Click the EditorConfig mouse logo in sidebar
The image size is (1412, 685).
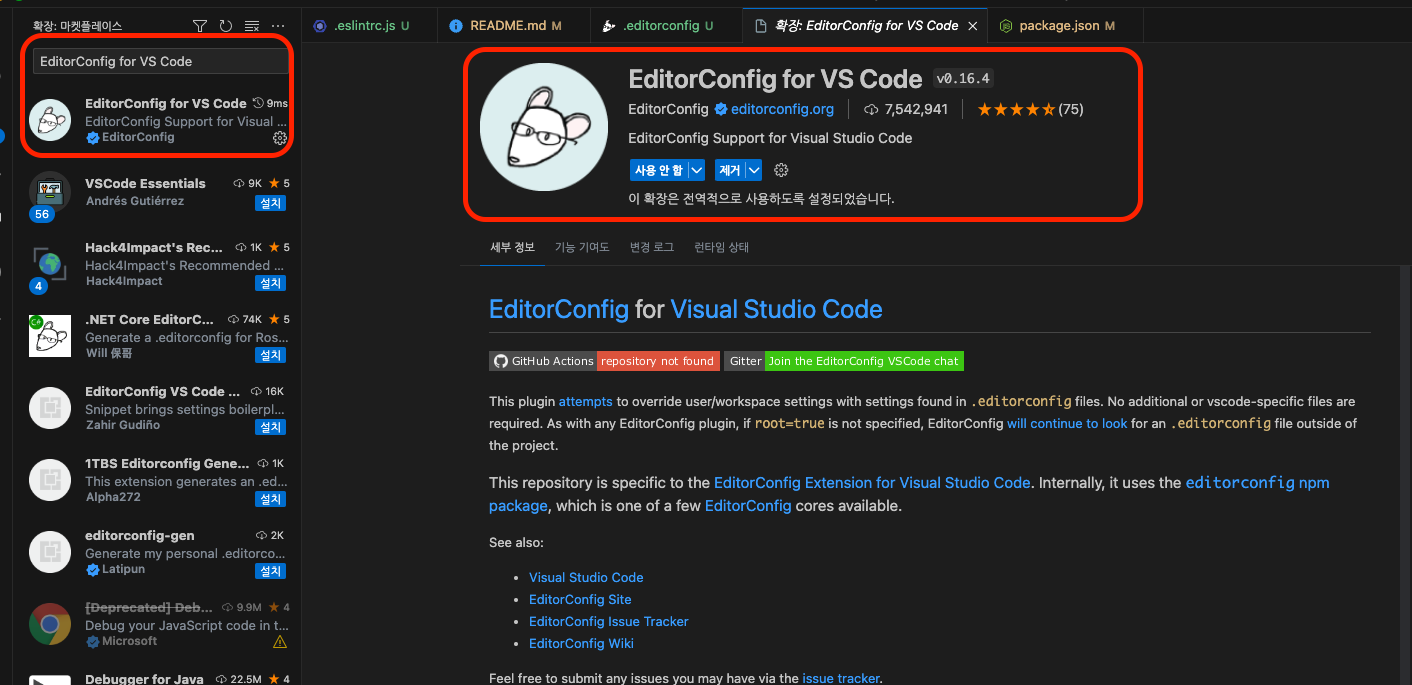49,120
